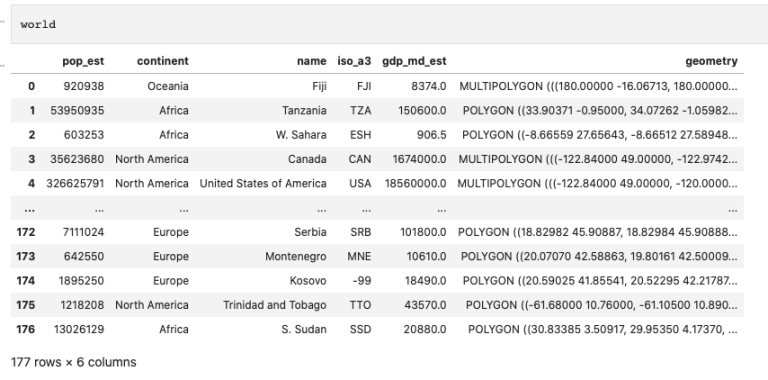Click the gdp_md_est column header
The height and width of the screenshot is (380, 768).
[x=414, y=61]
